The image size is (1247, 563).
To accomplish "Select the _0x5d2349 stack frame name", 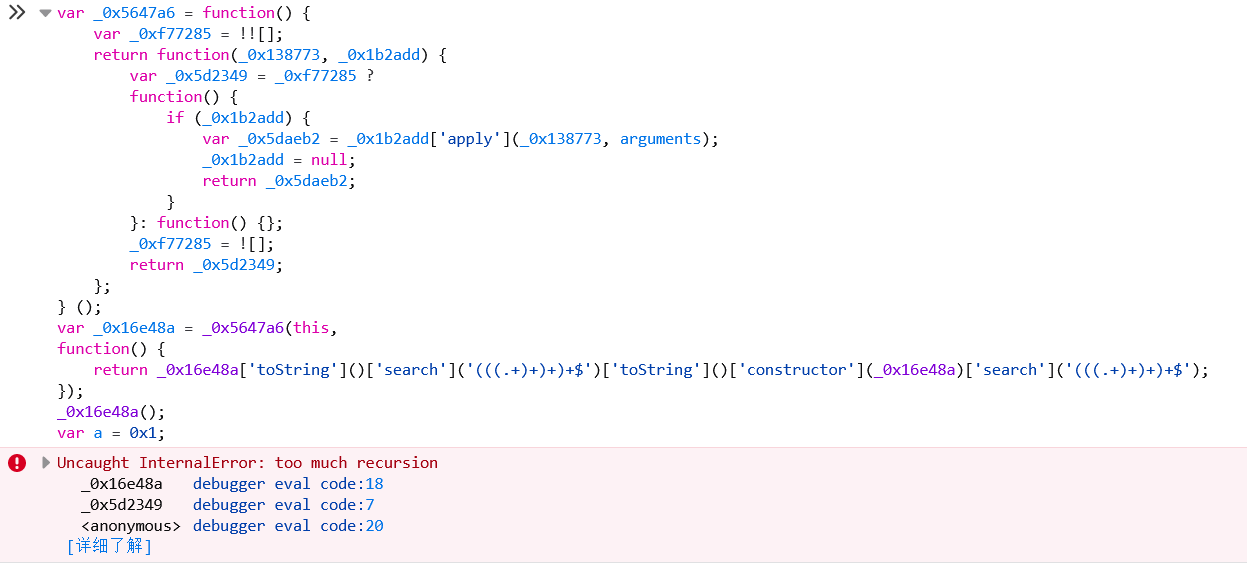I will [121, 505].
